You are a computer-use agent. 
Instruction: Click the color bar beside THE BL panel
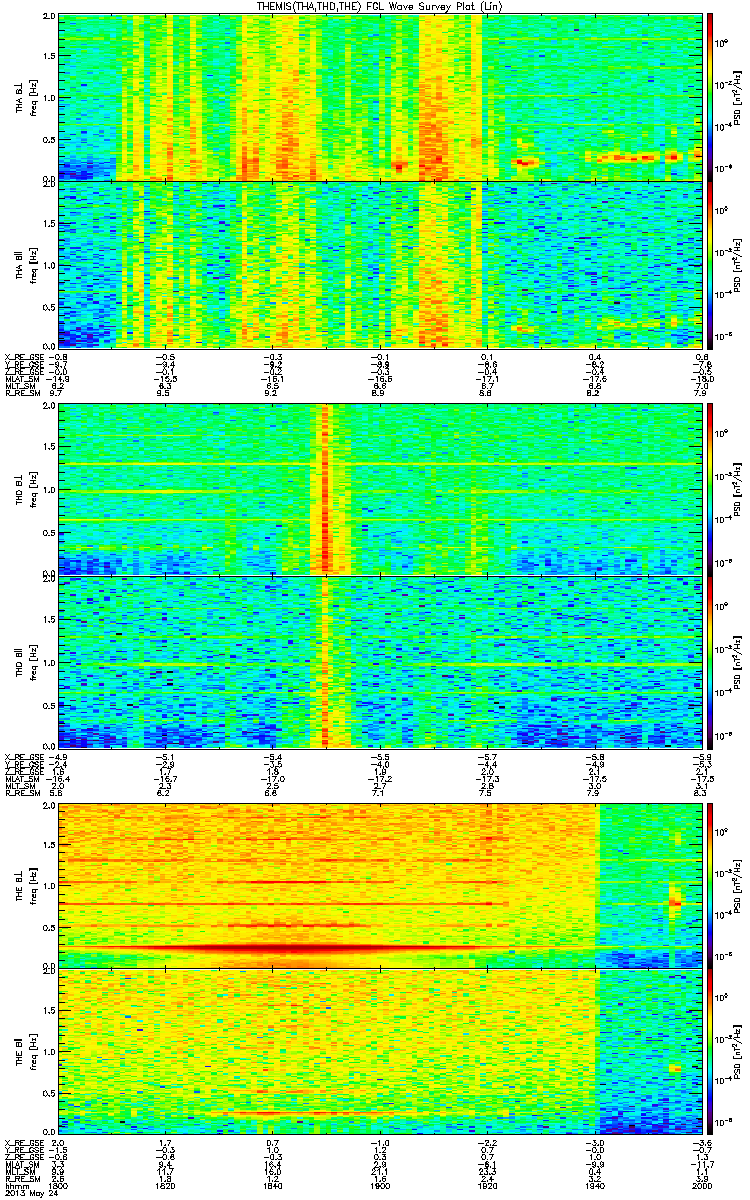tap(711, 885)
